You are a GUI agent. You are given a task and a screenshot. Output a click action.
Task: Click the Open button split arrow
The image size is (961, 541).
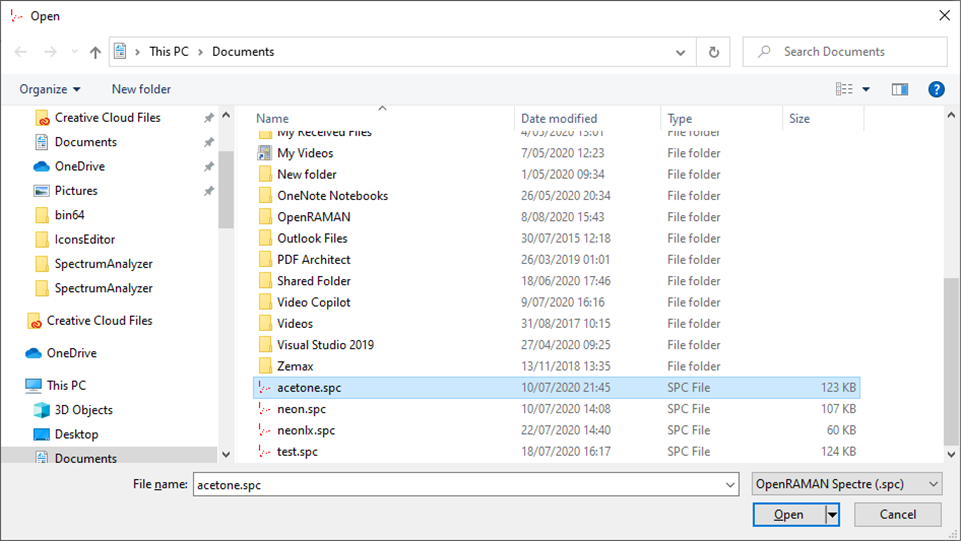click(x=831, y=515)
